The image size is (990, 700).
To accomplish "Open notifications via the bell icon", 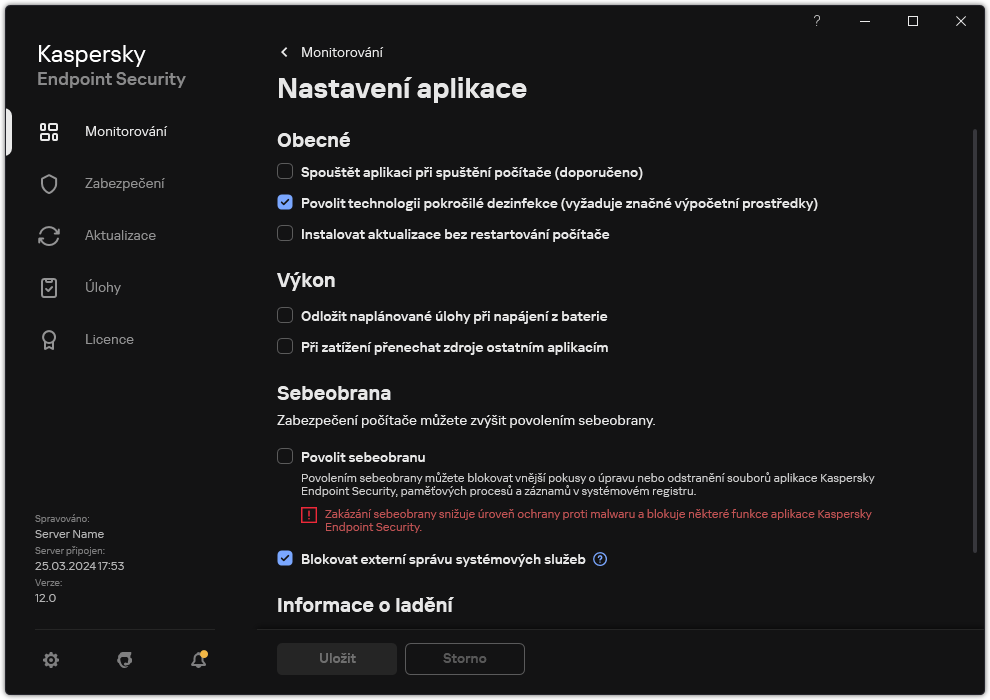I will click(198, 660).
